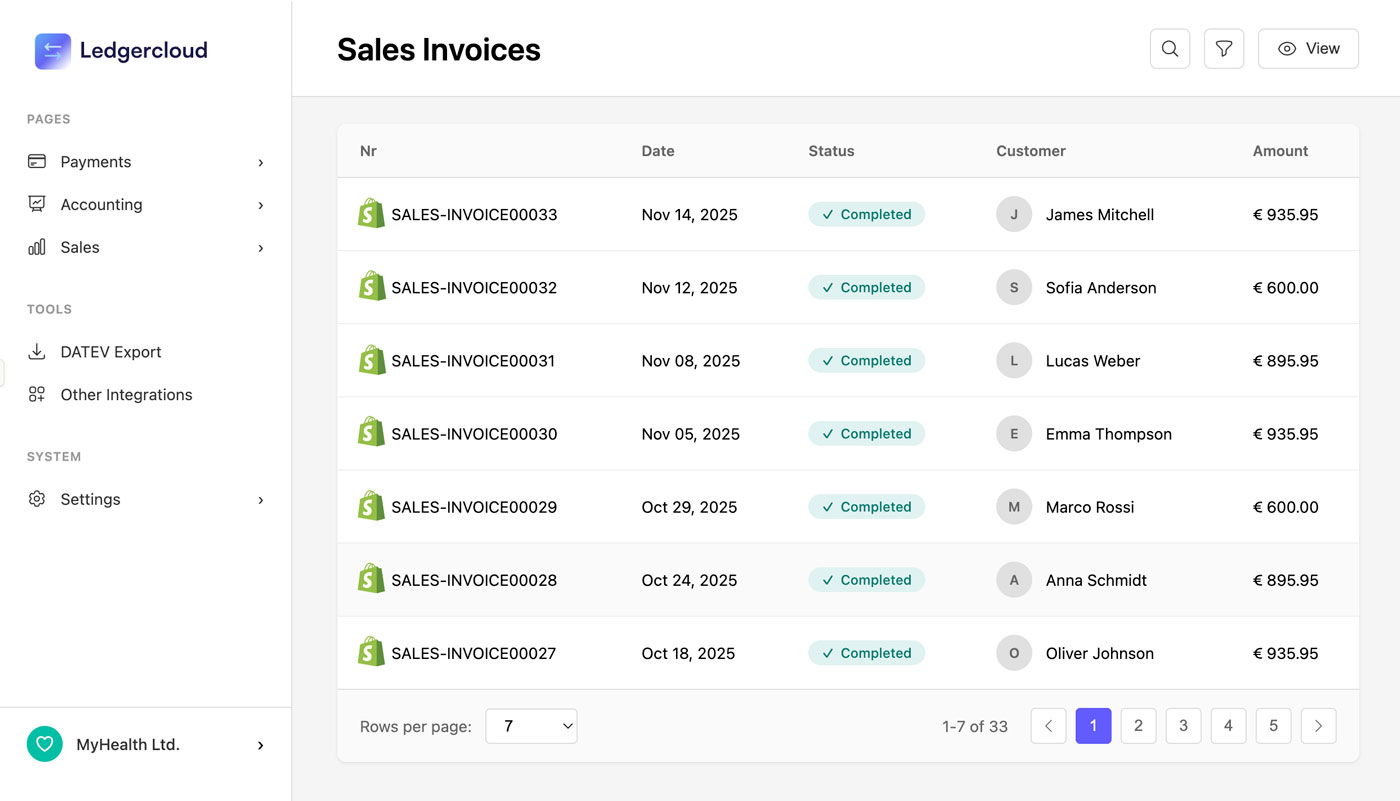Image resolution: width=1400 pixels, height=801 pixels.
Task: Click the Payments sidebar icon
Action: (37, 161)
